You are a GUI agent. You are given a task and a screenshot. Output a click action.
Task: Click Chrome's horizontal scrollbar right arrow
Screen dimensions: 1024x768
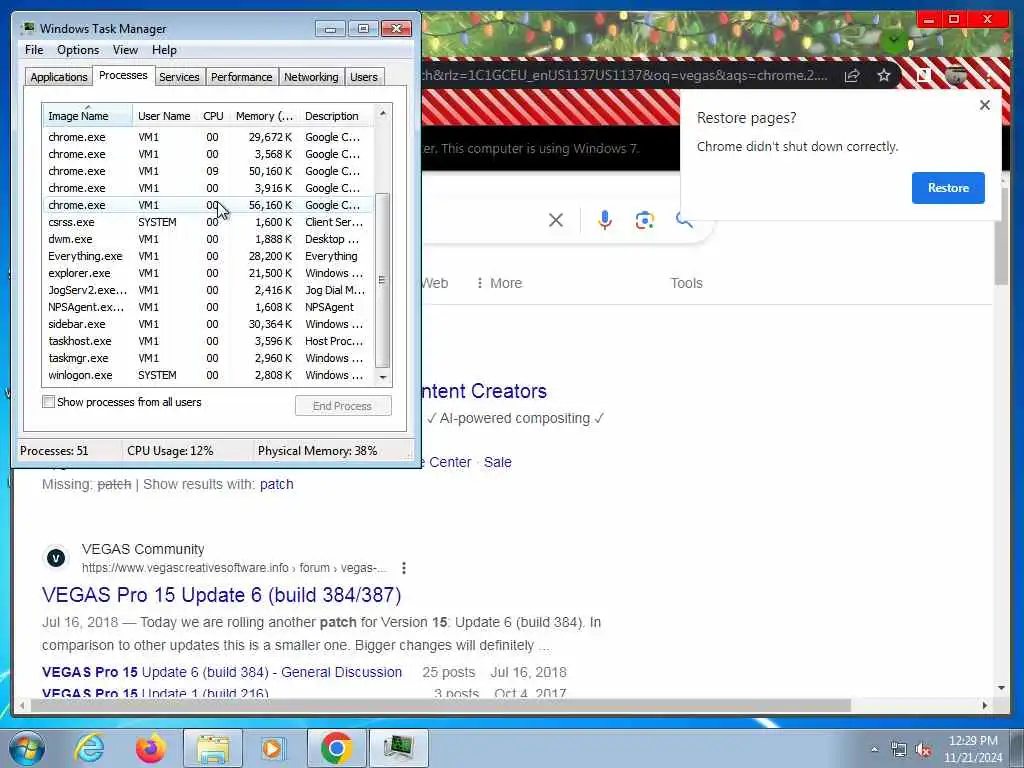[985, 706]
